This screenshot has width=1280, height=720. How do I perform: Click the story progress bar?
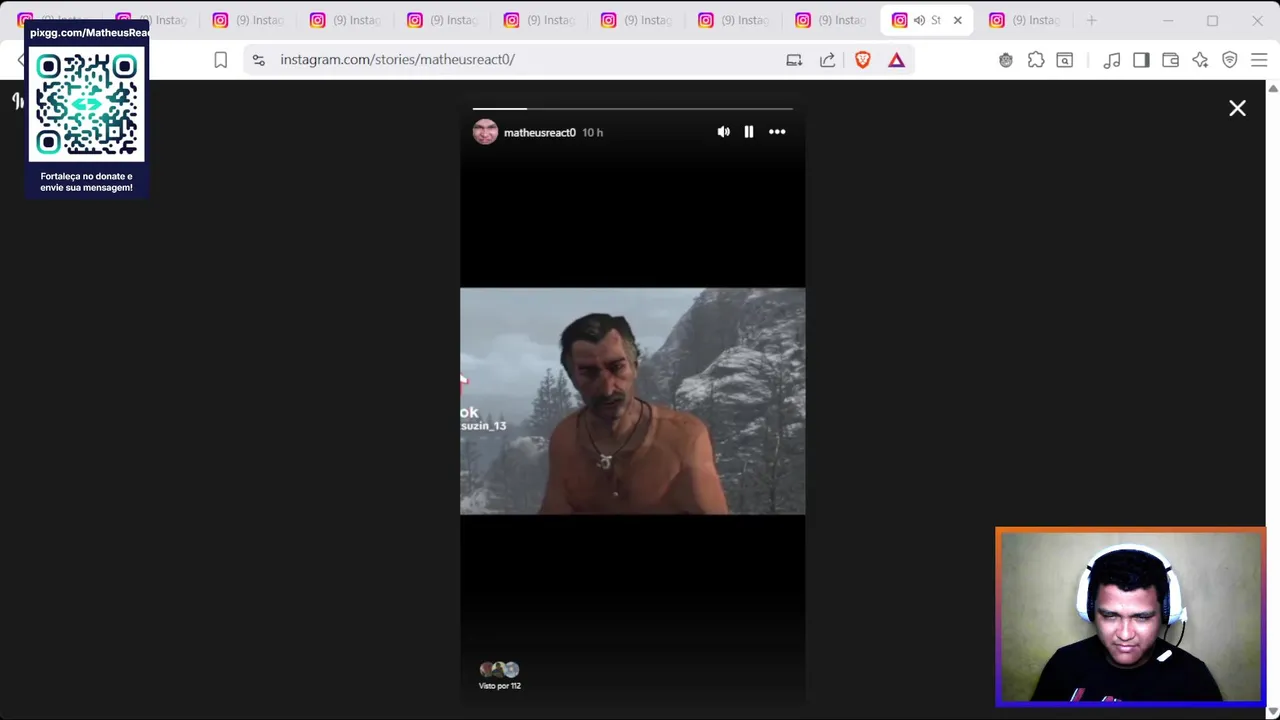click(x=632, y=108)
